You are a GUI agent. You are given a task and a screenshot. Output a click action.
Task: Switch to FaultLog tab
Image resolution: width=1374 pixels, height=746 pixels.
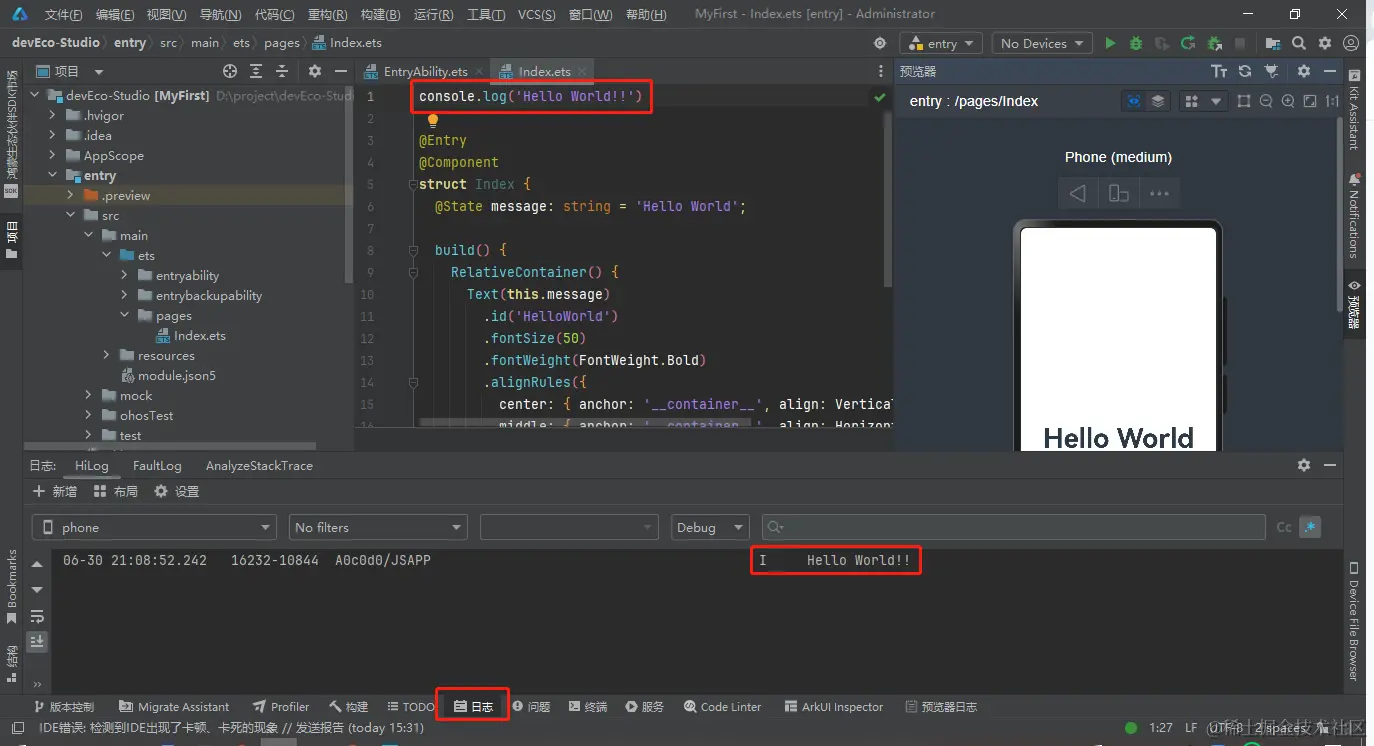[157, 466]
